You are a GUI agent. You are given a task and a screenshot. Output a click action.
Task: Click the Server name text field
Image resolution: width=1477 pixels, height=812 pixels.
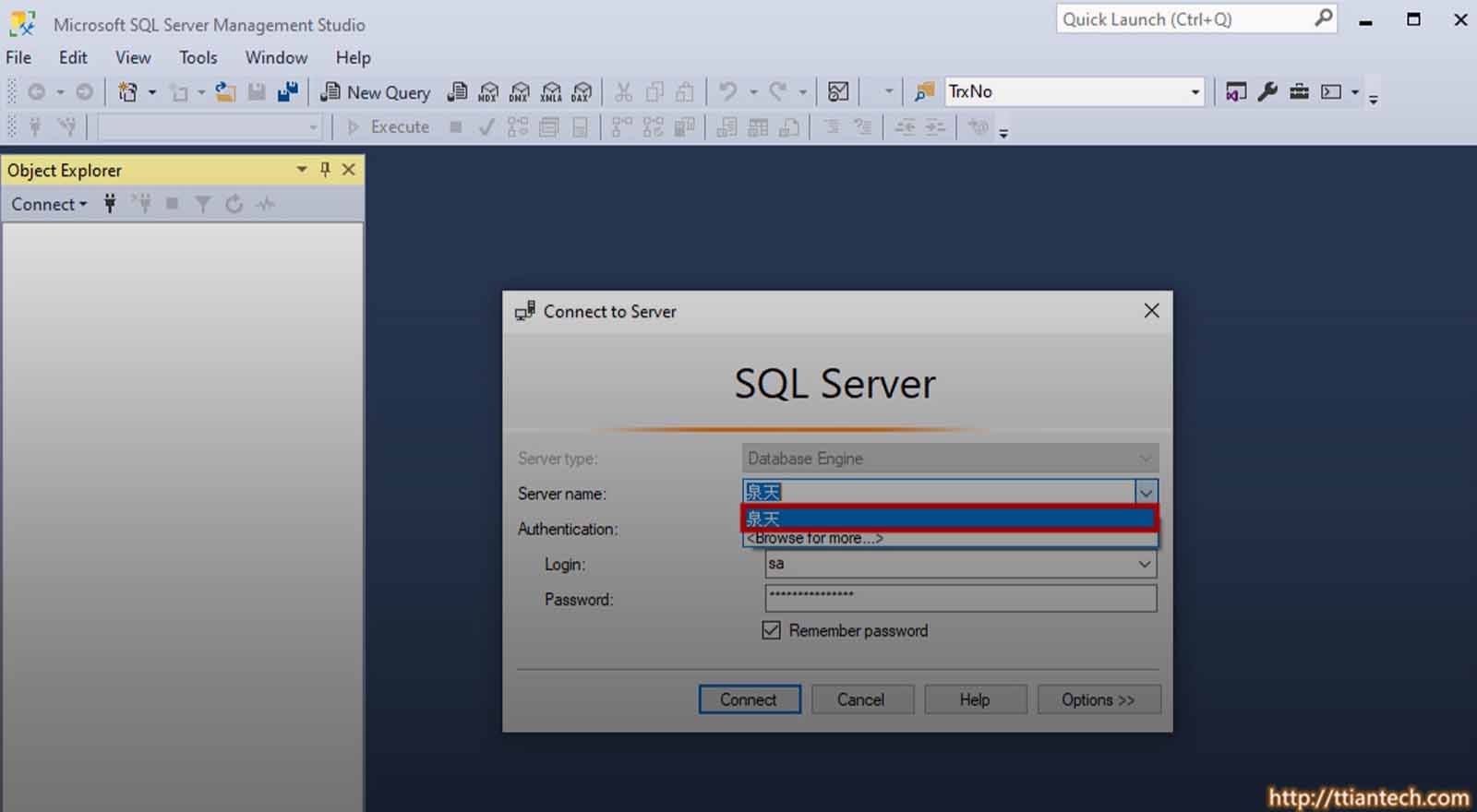pos(939,492)
